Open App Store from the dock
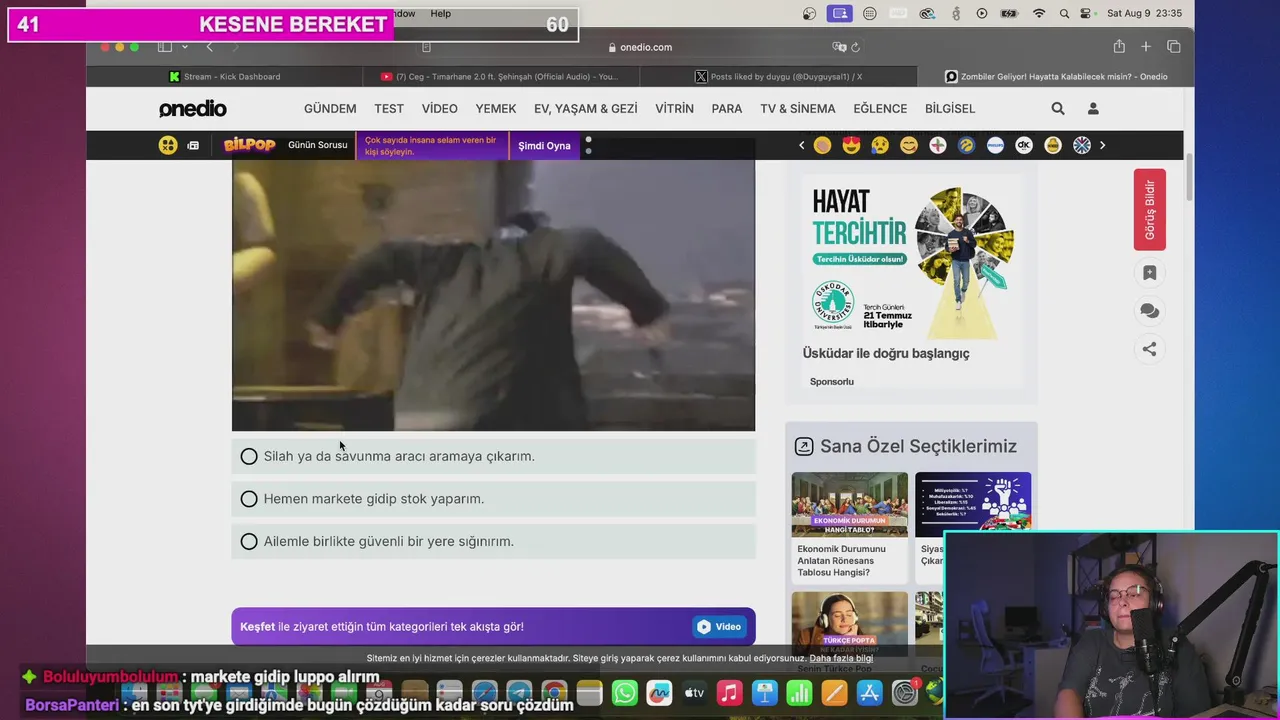1280x720 pixels. click(869, 692)
